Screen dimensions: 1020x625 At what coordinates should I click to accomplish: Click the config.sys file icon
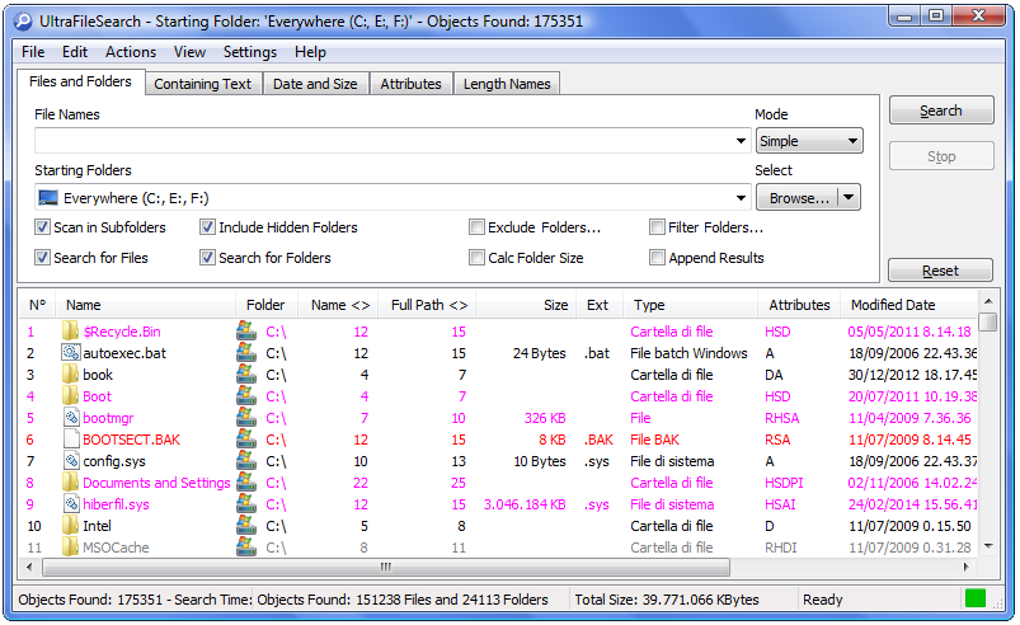(70, 460)
